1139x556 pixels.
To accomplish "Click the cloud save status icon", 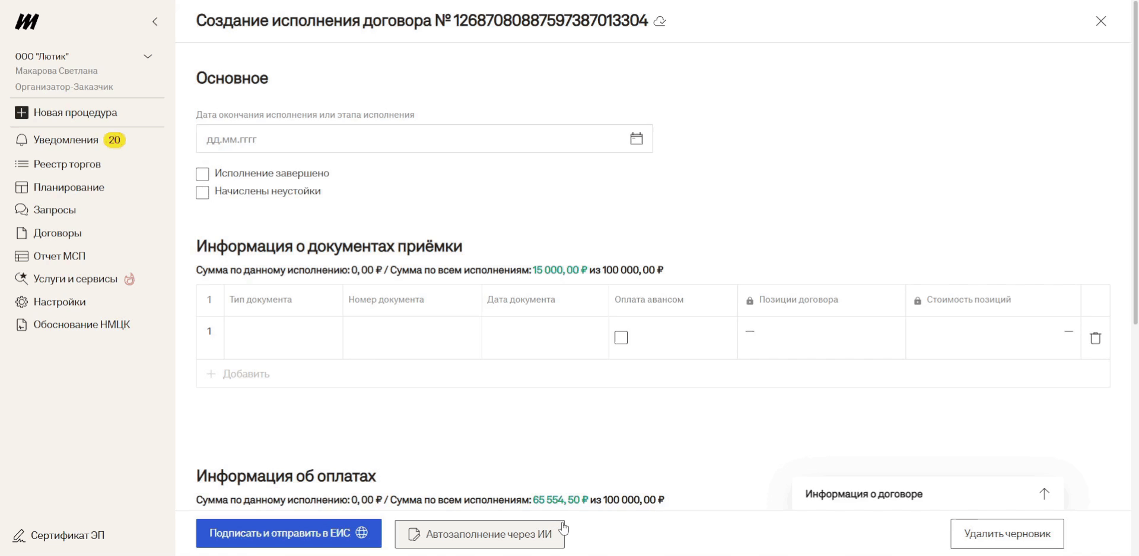I will click(x=660, y=21).
